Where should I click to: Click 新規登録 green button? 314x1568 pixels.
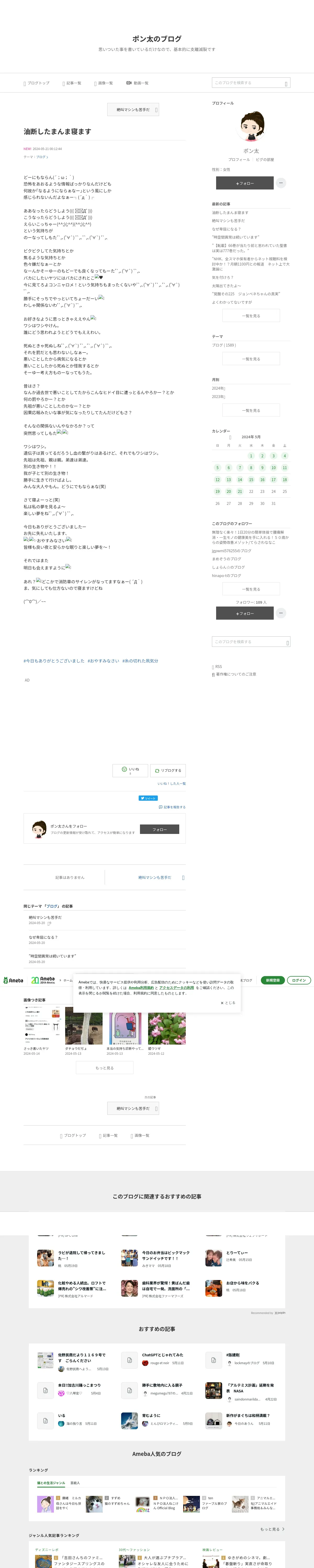[x=273, y=980]
